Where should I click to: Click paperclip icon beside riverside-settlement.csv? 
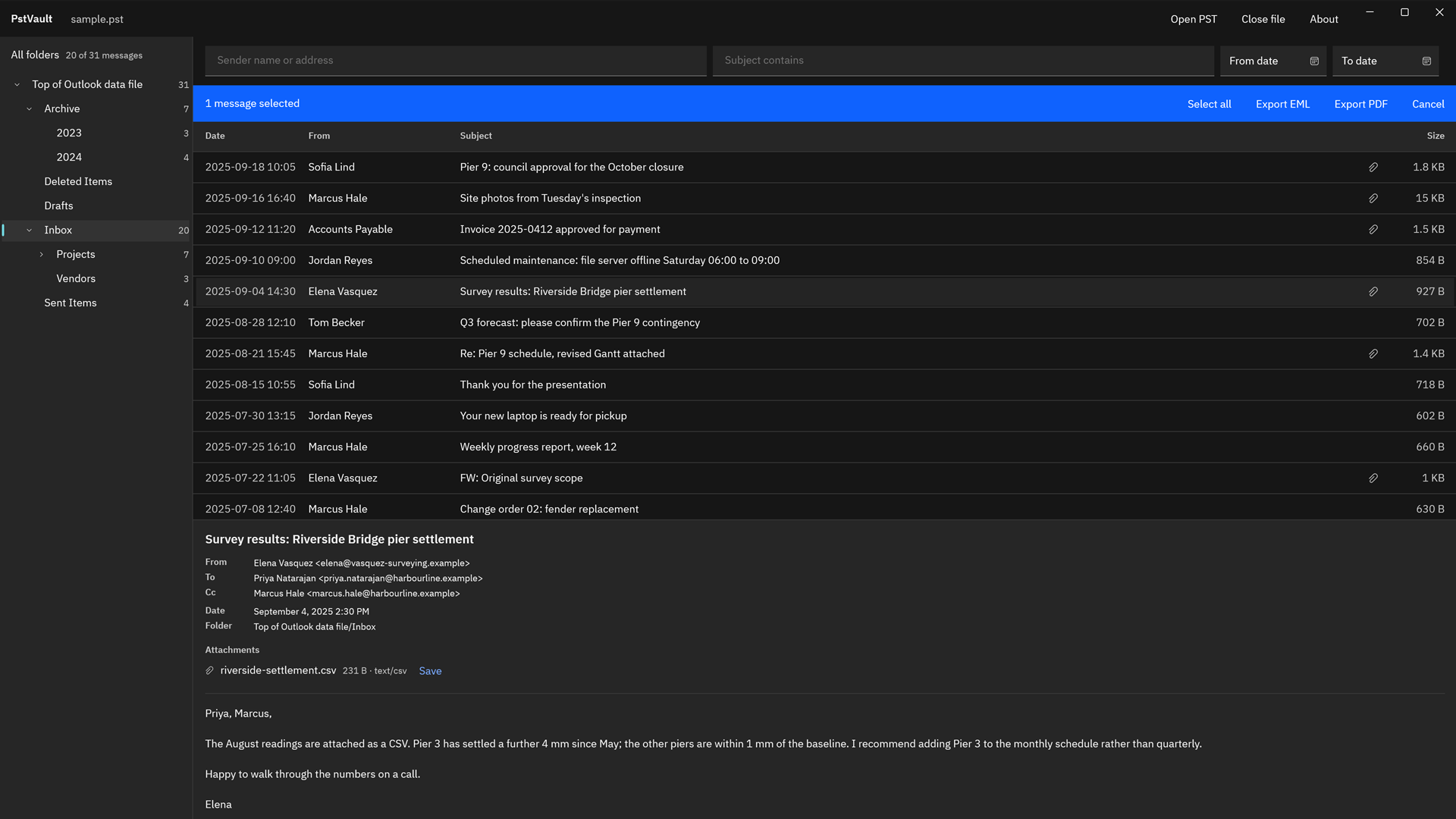(x=210, y=670)
